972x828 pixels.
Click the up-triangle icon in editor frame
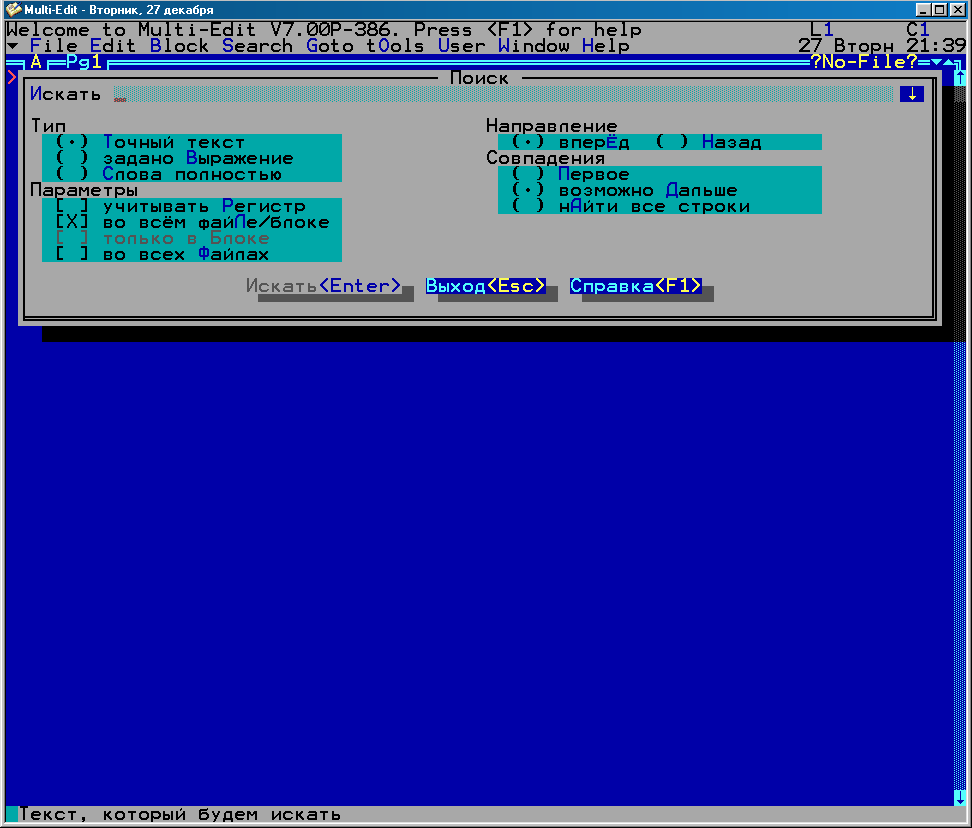point(948,62)
